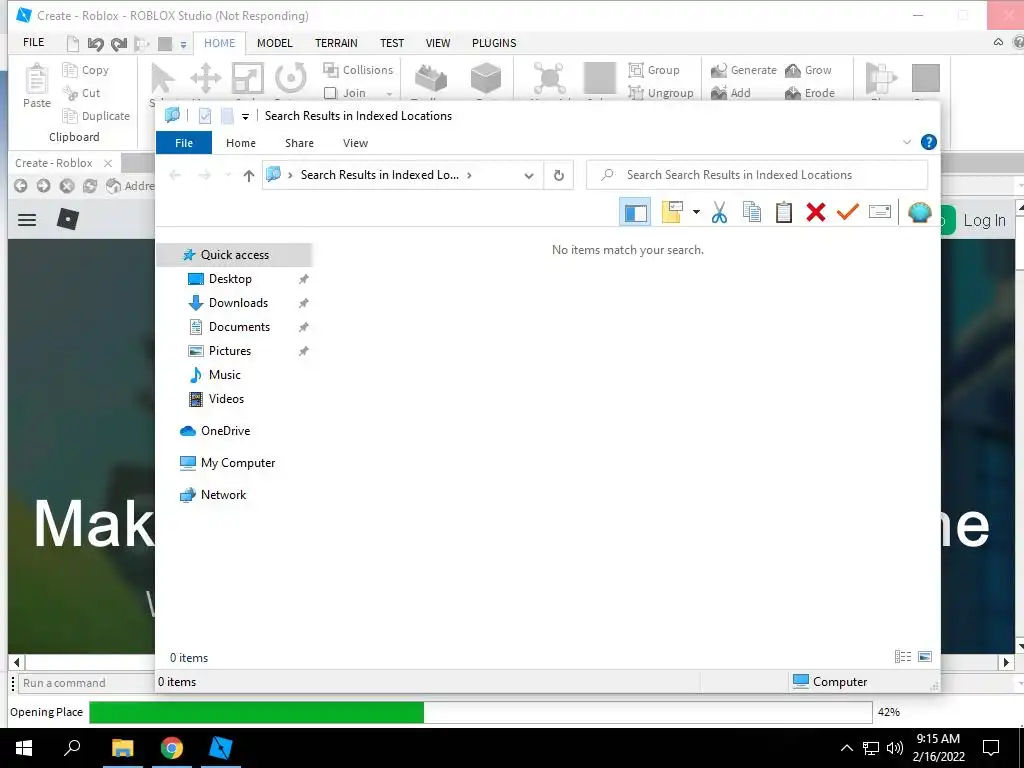Image resolution: width=1024 pixels, height=768 pixels.
Task: Go up one folder level
Action: tap(249, 175)
